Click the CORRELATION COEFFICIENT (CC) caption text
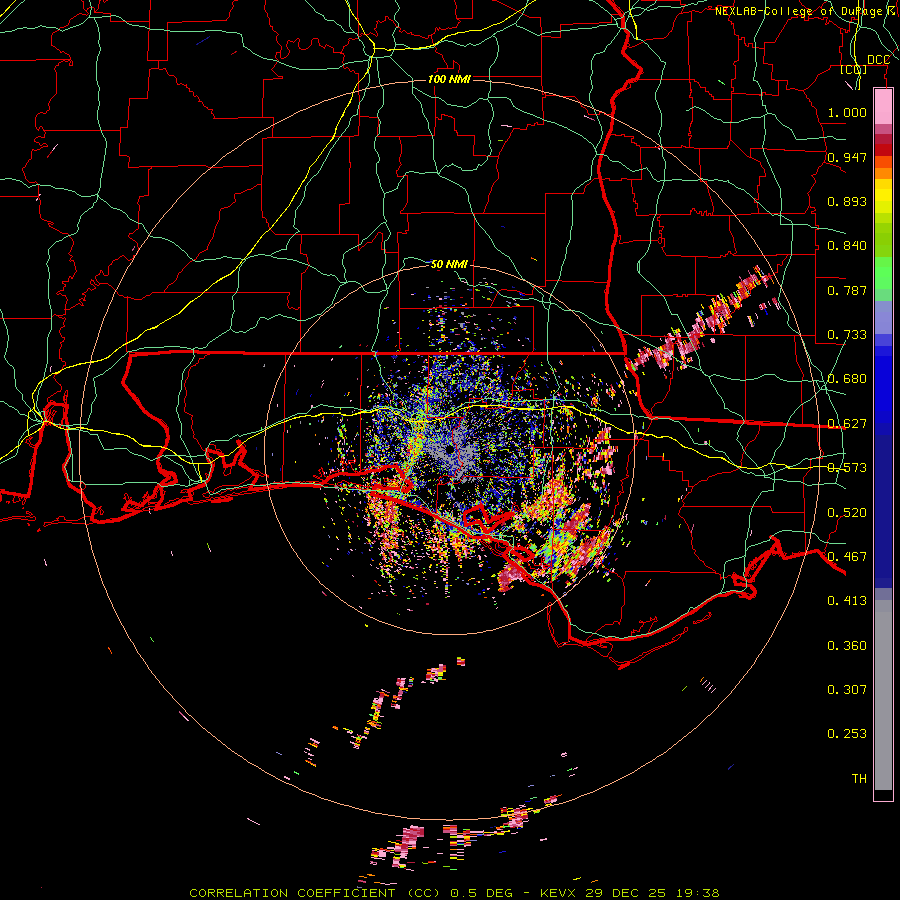The height and width of the screenshot is (900, 900). [x=315, y=893]
